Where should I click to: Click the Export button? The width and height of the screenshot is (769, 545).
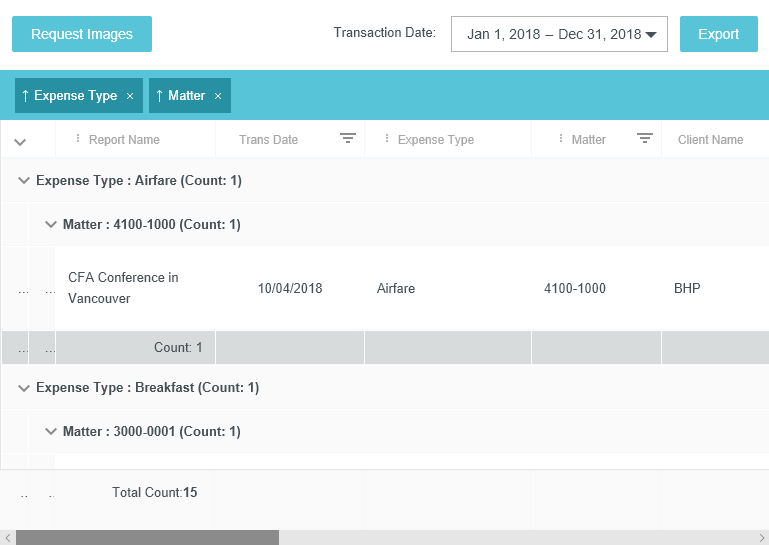tap(718, 34)
